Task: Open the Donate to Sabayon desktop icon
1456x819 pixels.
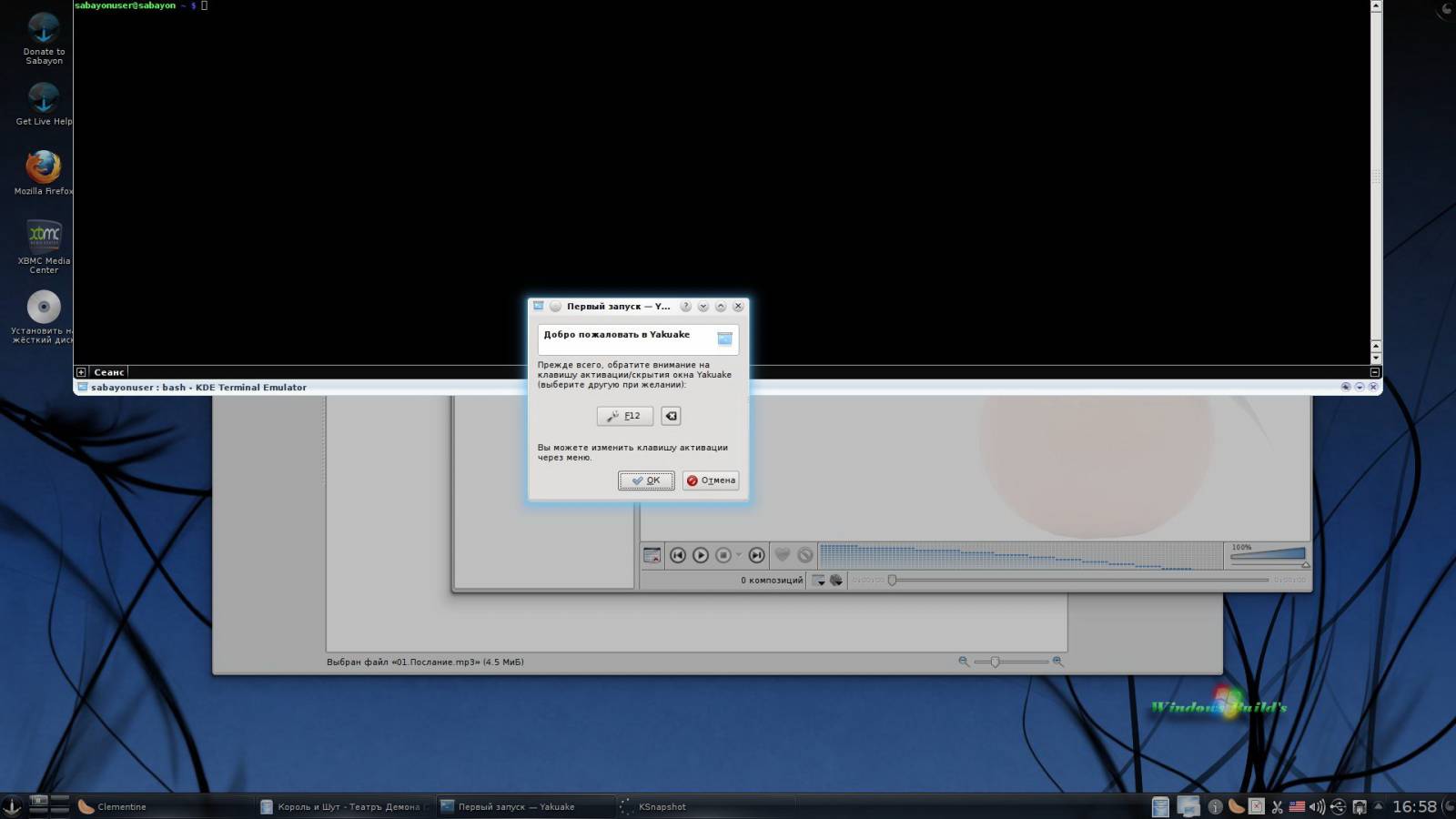Action: (44, 38)
